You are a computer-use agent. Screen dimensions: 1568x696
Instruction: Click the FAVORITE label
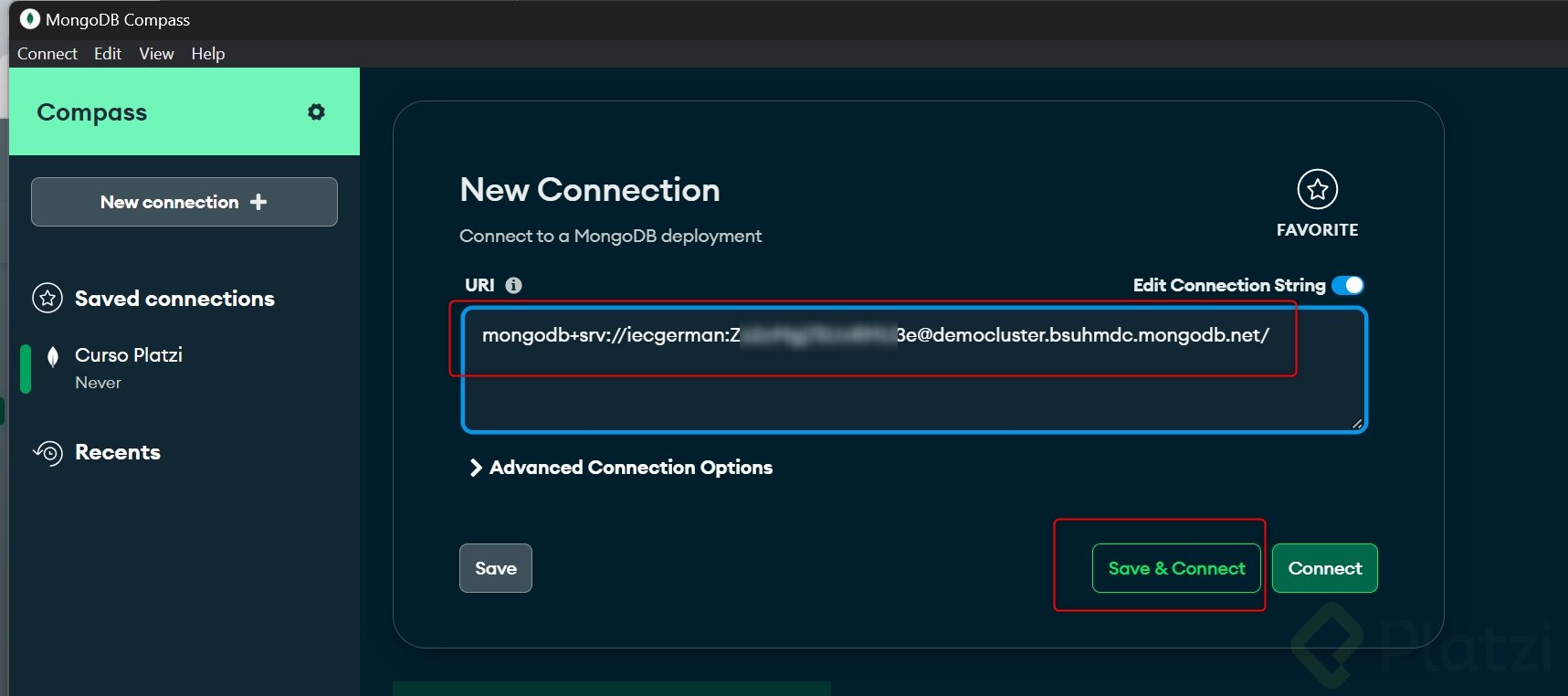pos(1317,230)
